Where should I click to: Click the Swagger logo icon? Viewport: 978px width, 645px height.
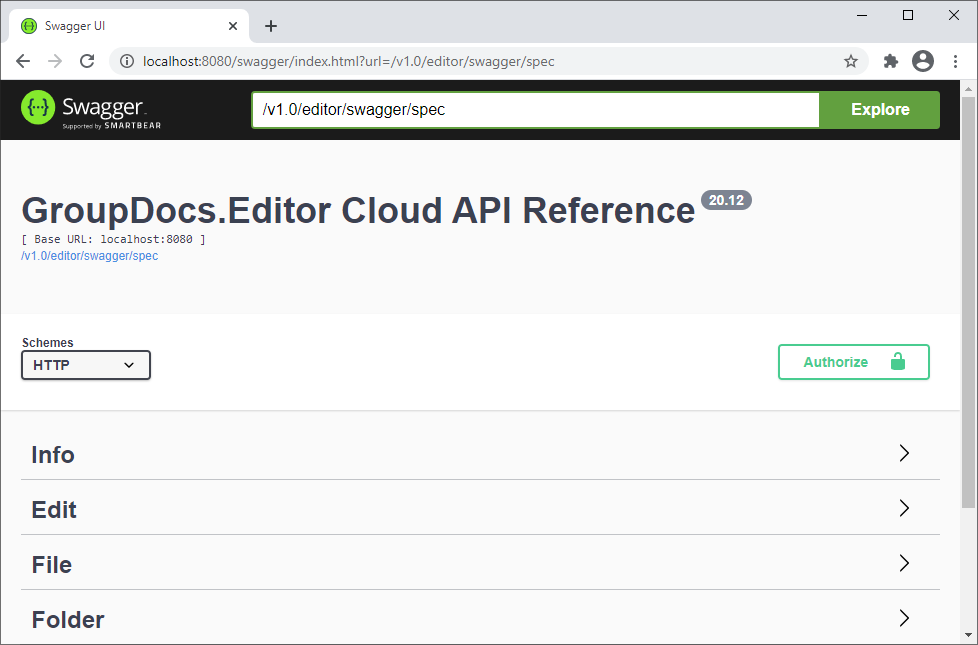[x=38, y=107]
